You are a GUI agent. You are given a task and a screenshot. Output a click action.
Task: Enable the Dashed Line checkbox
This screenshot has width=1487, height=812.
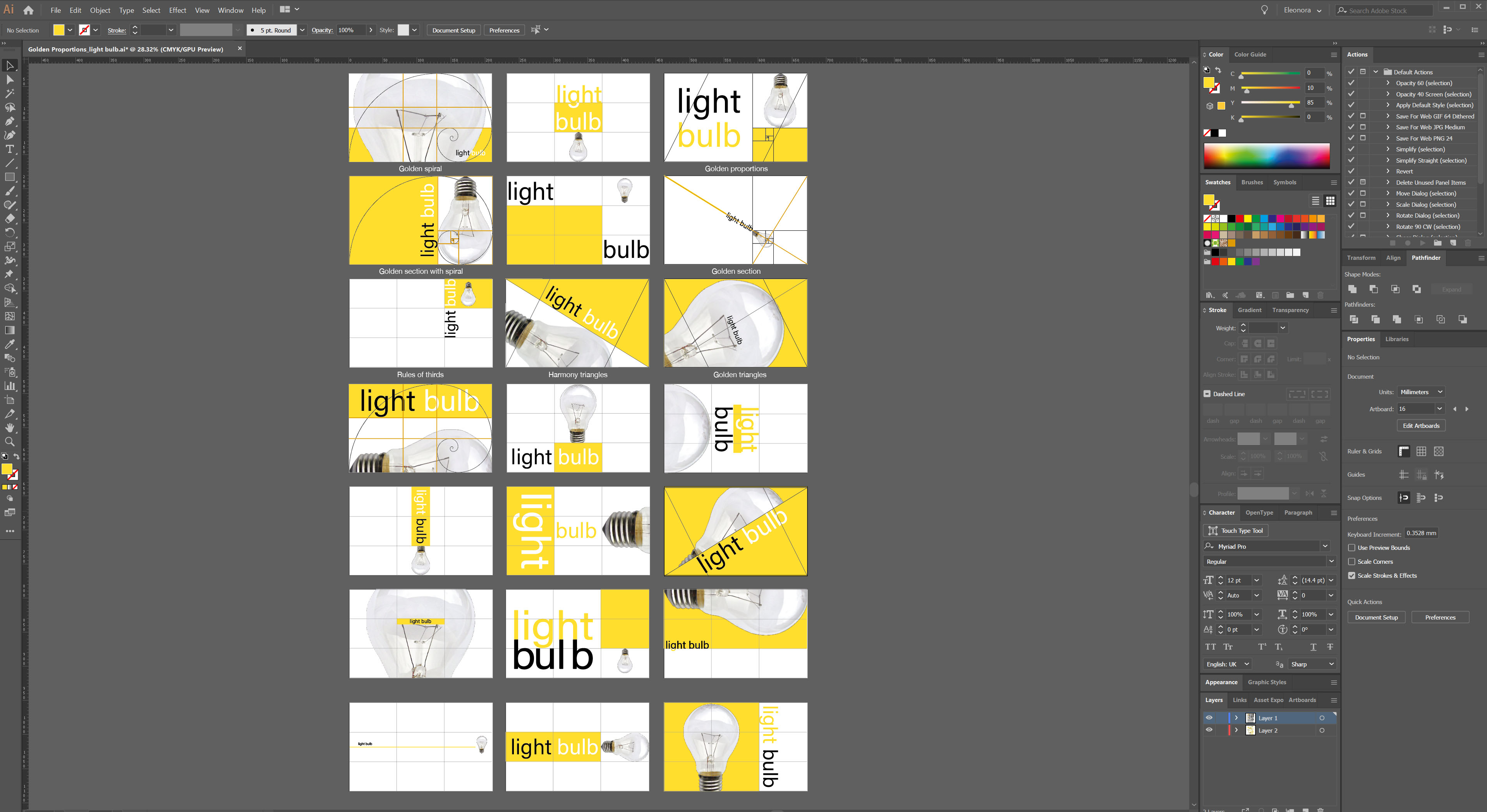(x=1207, y=394)
